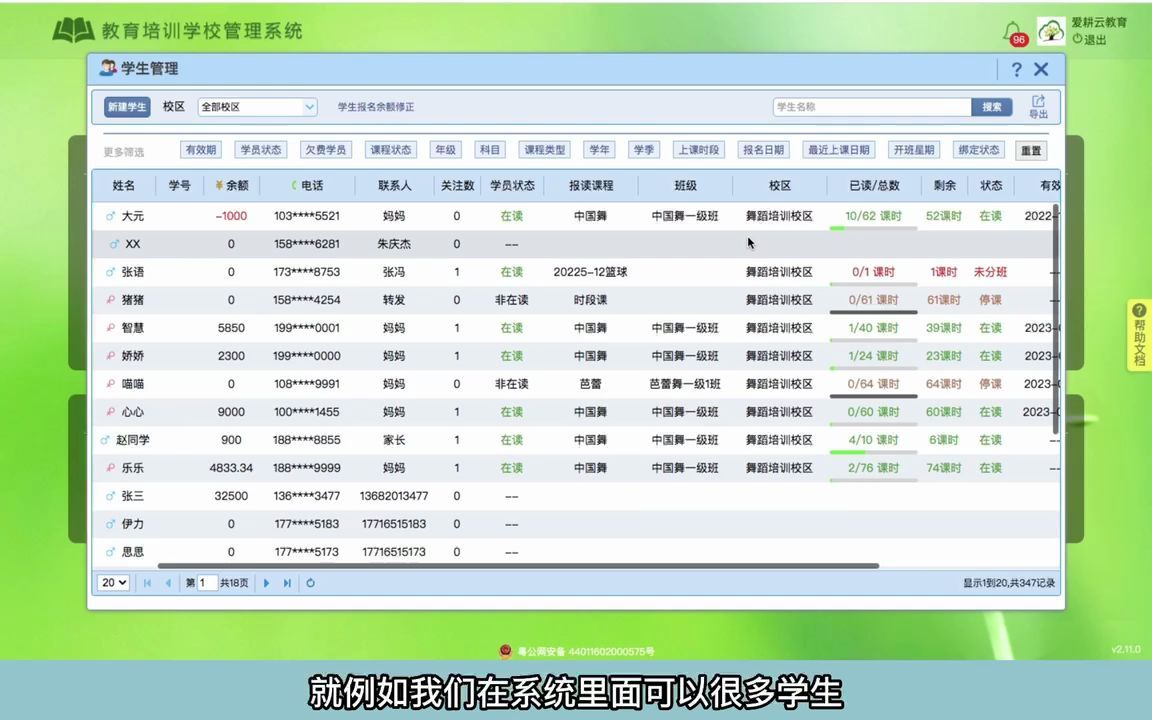Click the refresh icon in the pagination bar
This screenshot has width=1152, height=720.
(310, 582)
